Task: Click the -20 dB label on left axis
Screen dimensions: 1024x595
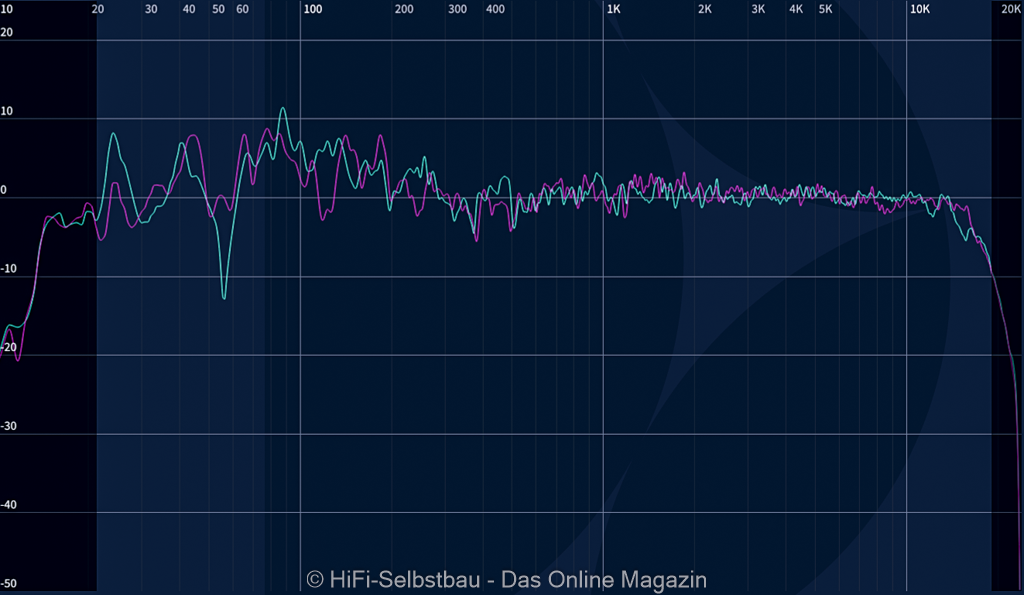Action: (8, 348)
